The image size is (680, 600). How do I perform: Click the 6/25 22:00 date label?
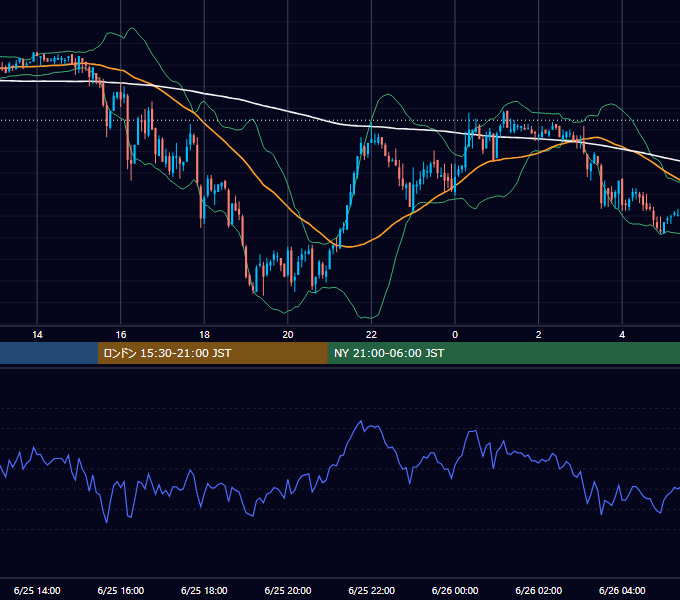pos(371,590)
